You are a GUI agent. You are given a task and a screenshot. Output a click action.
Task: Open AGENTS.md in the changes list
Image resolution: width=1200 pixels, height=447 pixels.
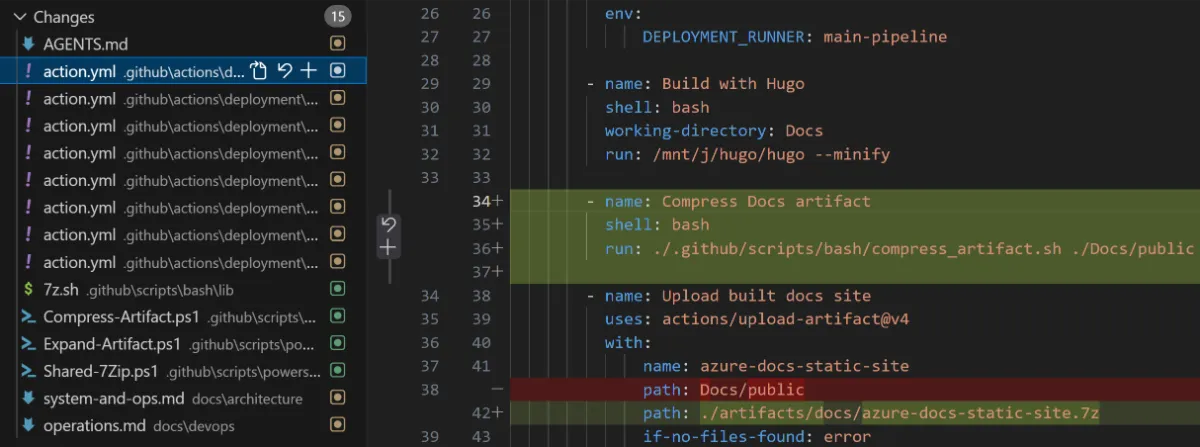(x=85, y=44)
